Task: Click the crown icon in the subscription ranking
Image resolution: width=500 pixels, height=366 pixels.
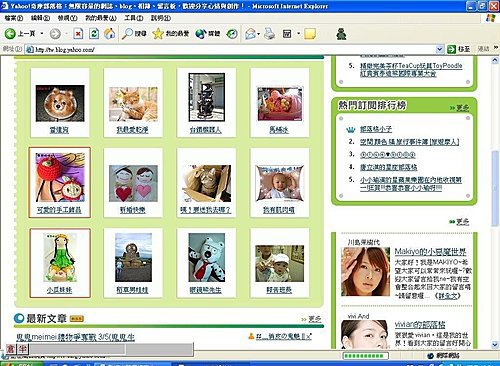Action: click(351, 129)
